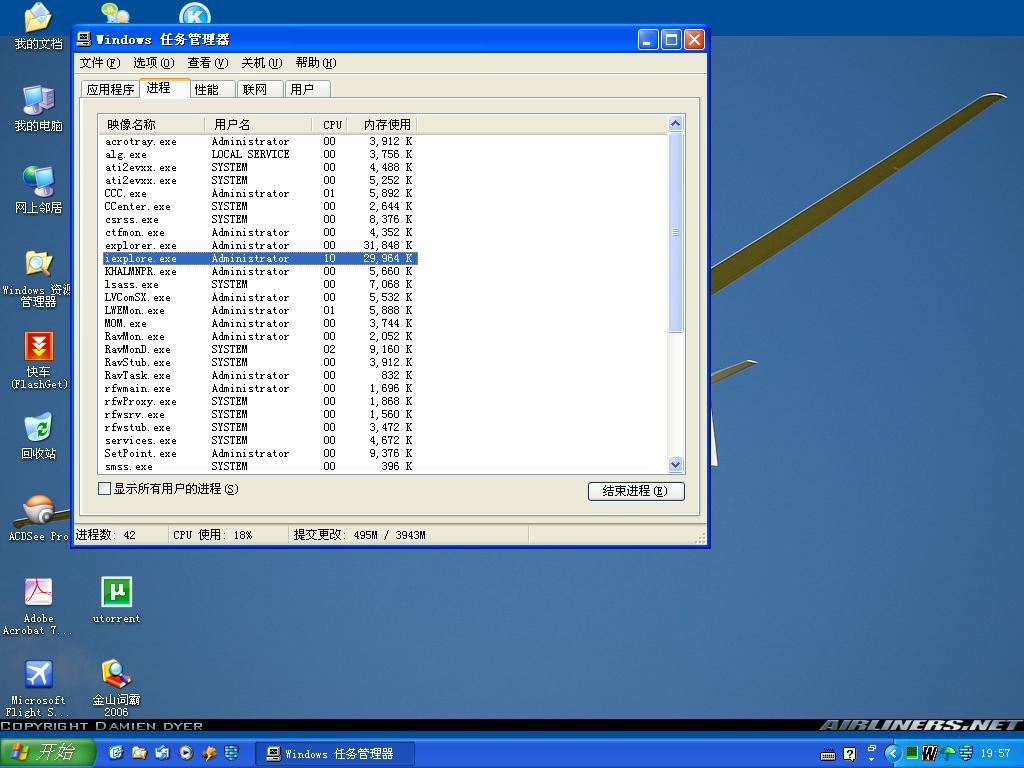The height and width of the screenshot is (768, 1024).
Task: Click the folder icon in quick launch
Action: pos(139,753)
